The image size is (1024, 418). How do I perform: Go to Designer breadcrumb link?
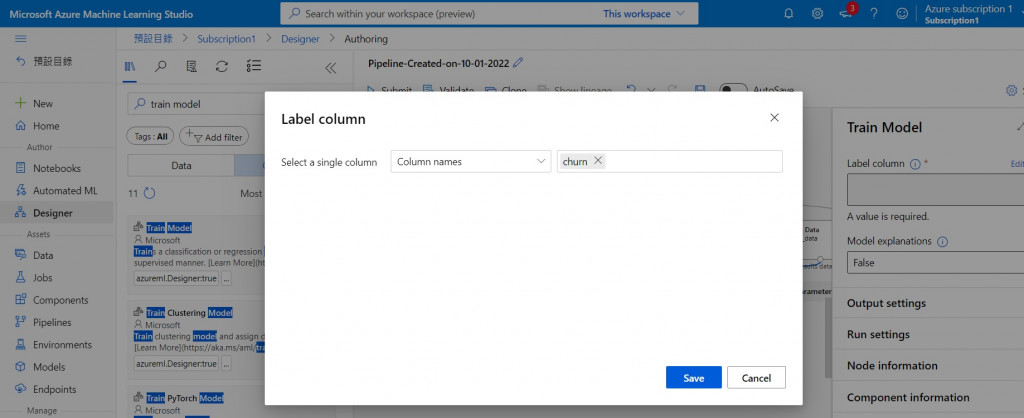[300, 39]
